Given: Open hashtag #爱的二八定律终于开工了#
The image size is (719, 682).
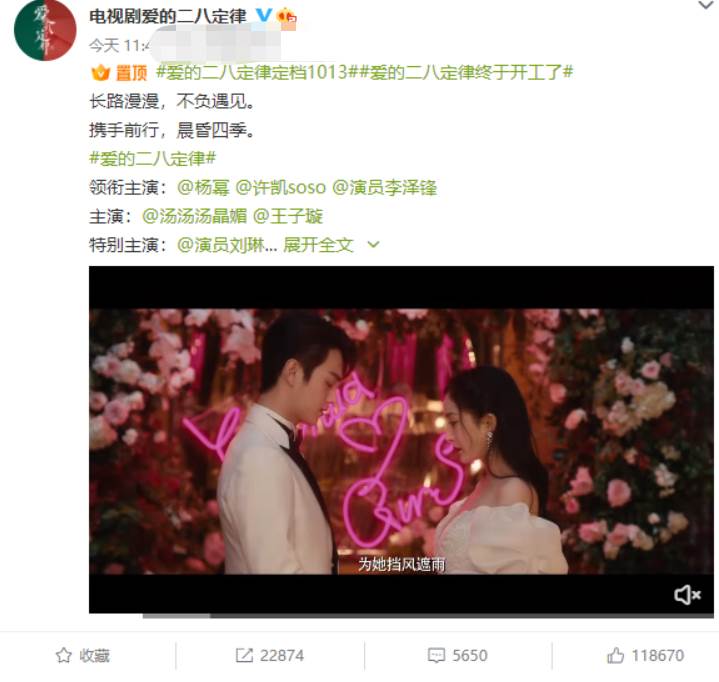Looking at the screenshot, I should tap(466, 72).
